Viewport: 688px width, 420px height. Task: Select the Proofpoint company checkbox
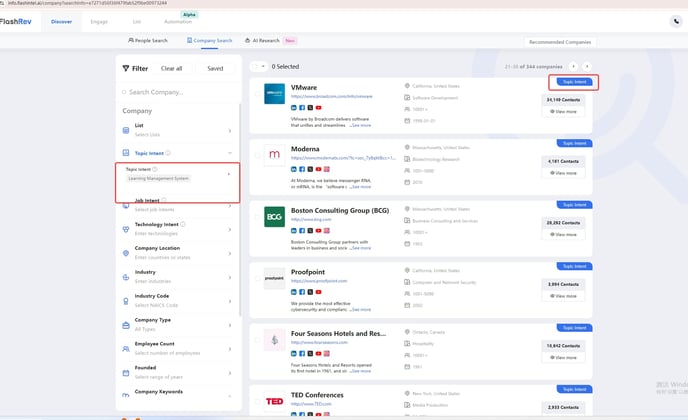(257, 278)
